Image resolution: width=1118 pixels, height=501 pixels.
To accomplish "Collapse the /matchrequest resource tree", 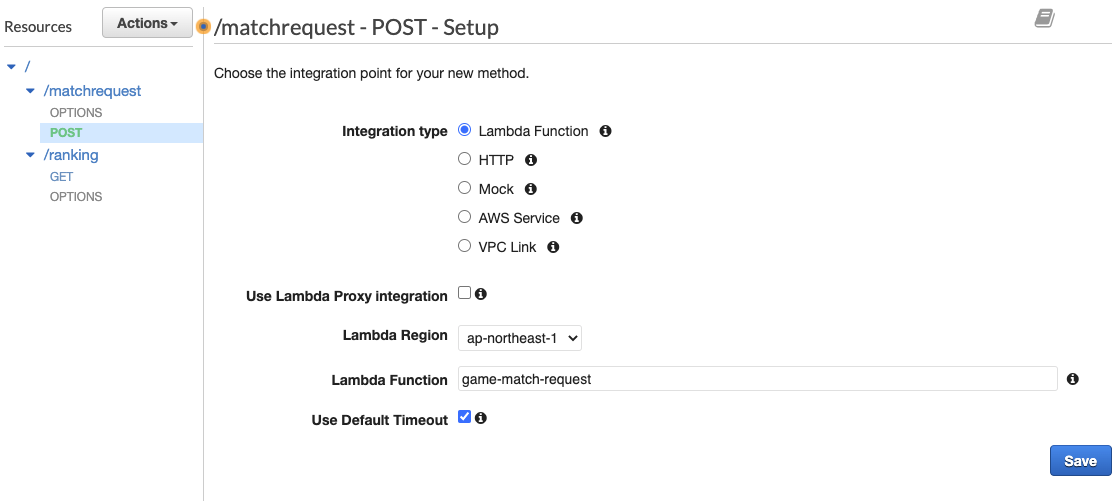I will [30, 91].
